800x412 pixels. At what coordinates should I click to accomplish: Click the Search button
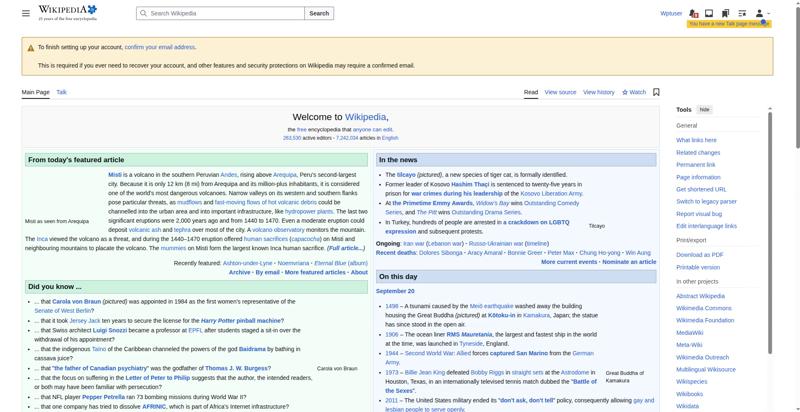click(319, 13)
